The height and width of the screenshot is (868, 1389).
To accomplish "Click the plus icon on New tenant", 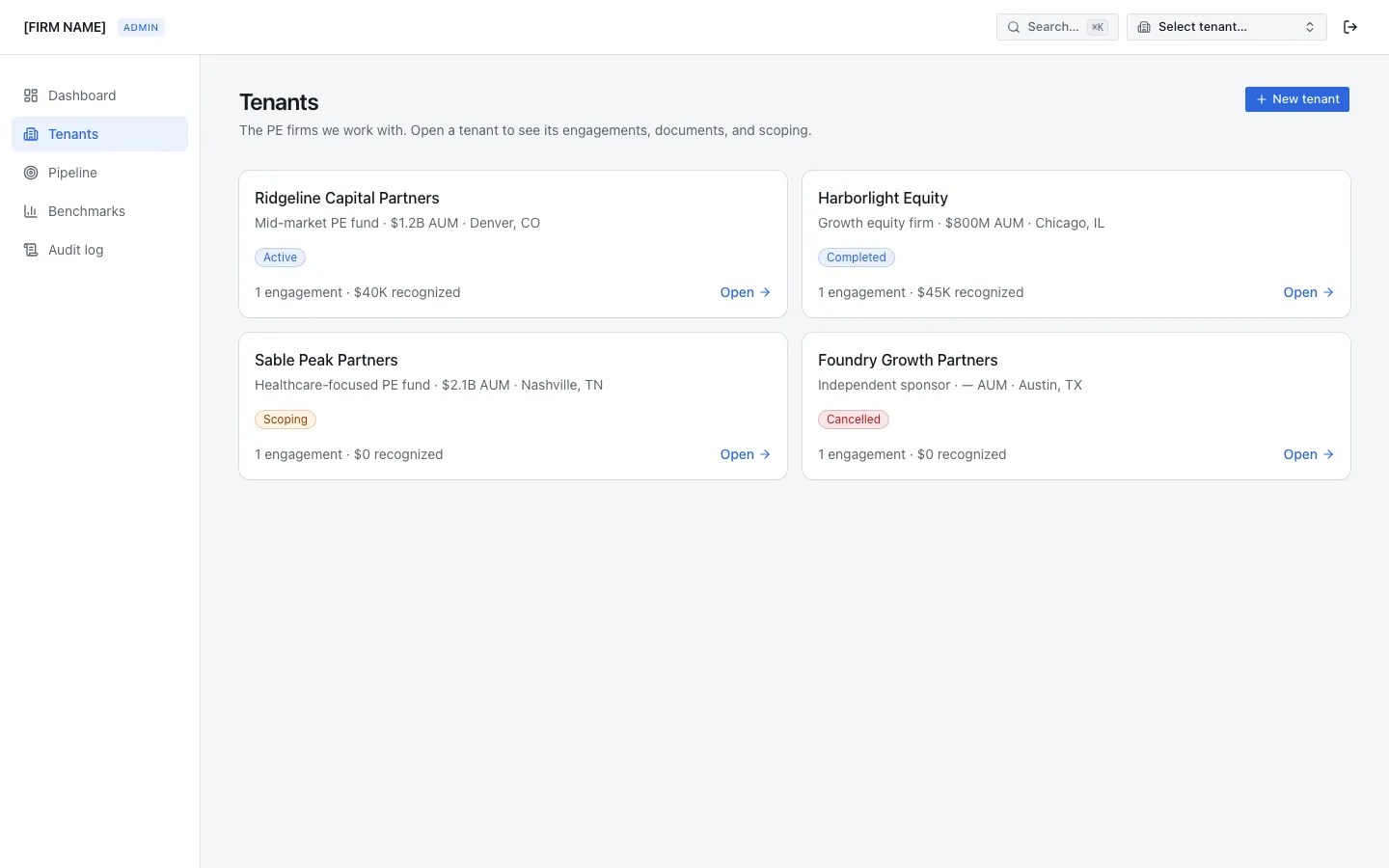I will [1261, 99].
